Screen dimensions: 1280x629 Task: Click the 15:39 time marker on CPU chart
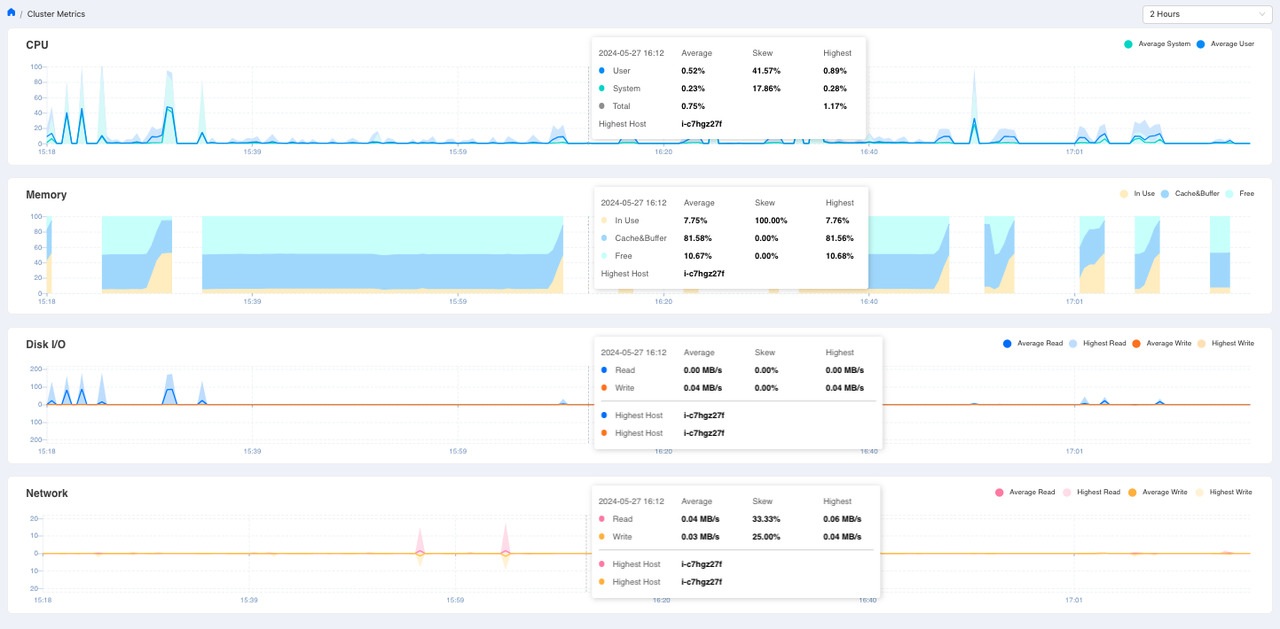click(x=252, y=152)
